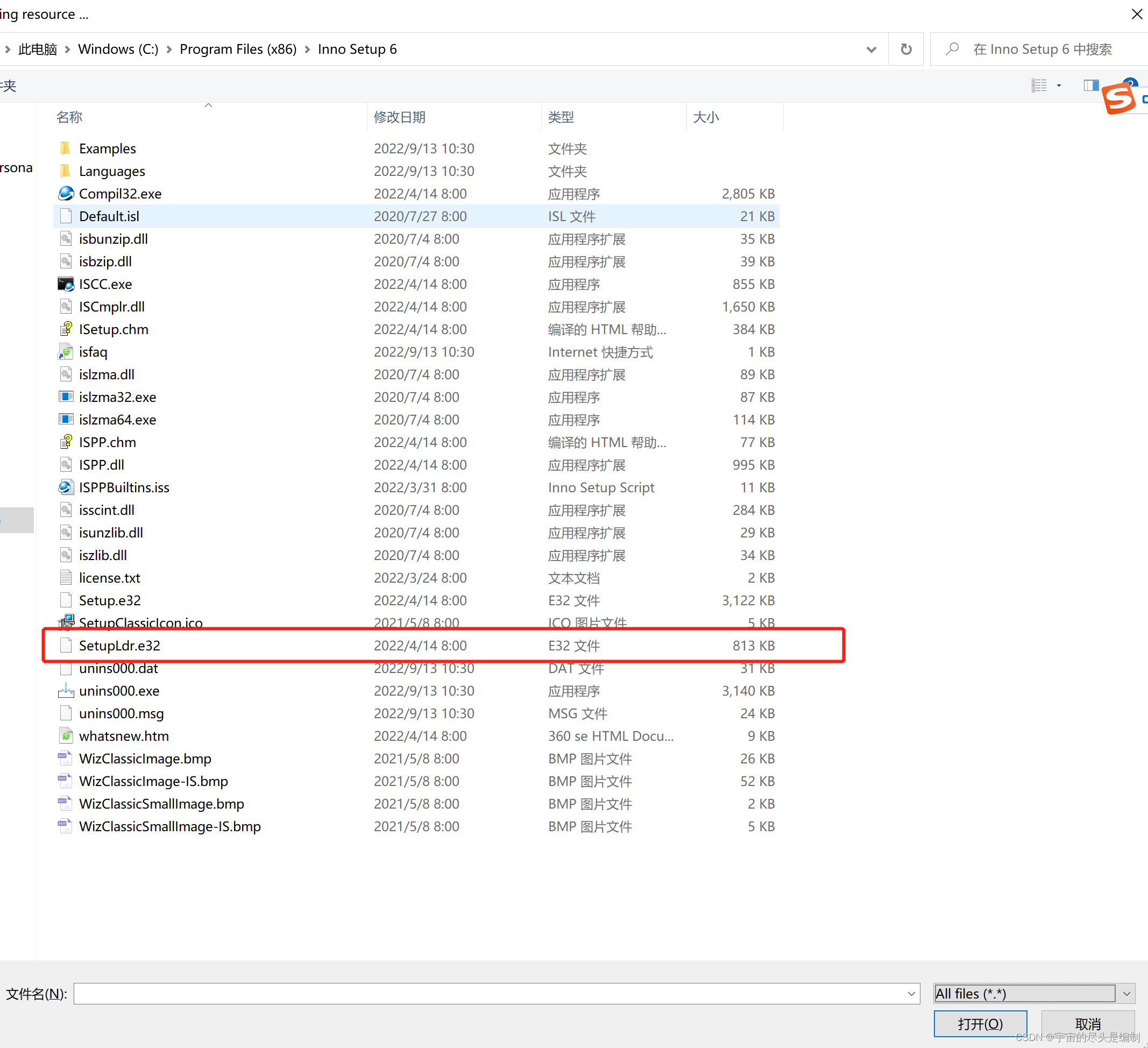
Task: Click the SetupClassicIcon.ico file icon
Action: (x=66, y=622)
